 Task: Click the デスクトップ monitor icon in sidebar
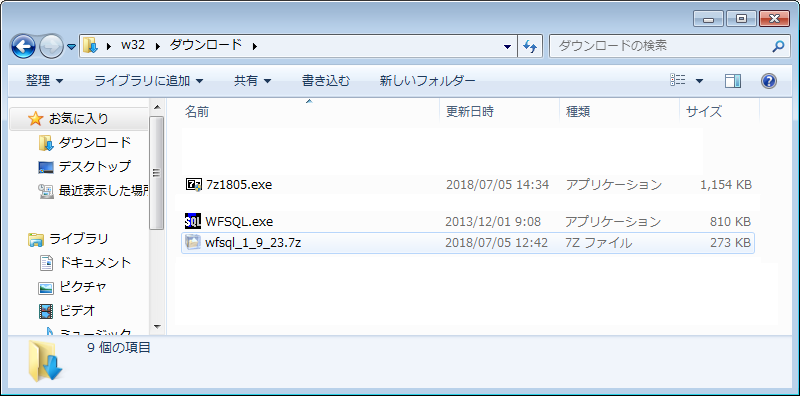point(46,167)
